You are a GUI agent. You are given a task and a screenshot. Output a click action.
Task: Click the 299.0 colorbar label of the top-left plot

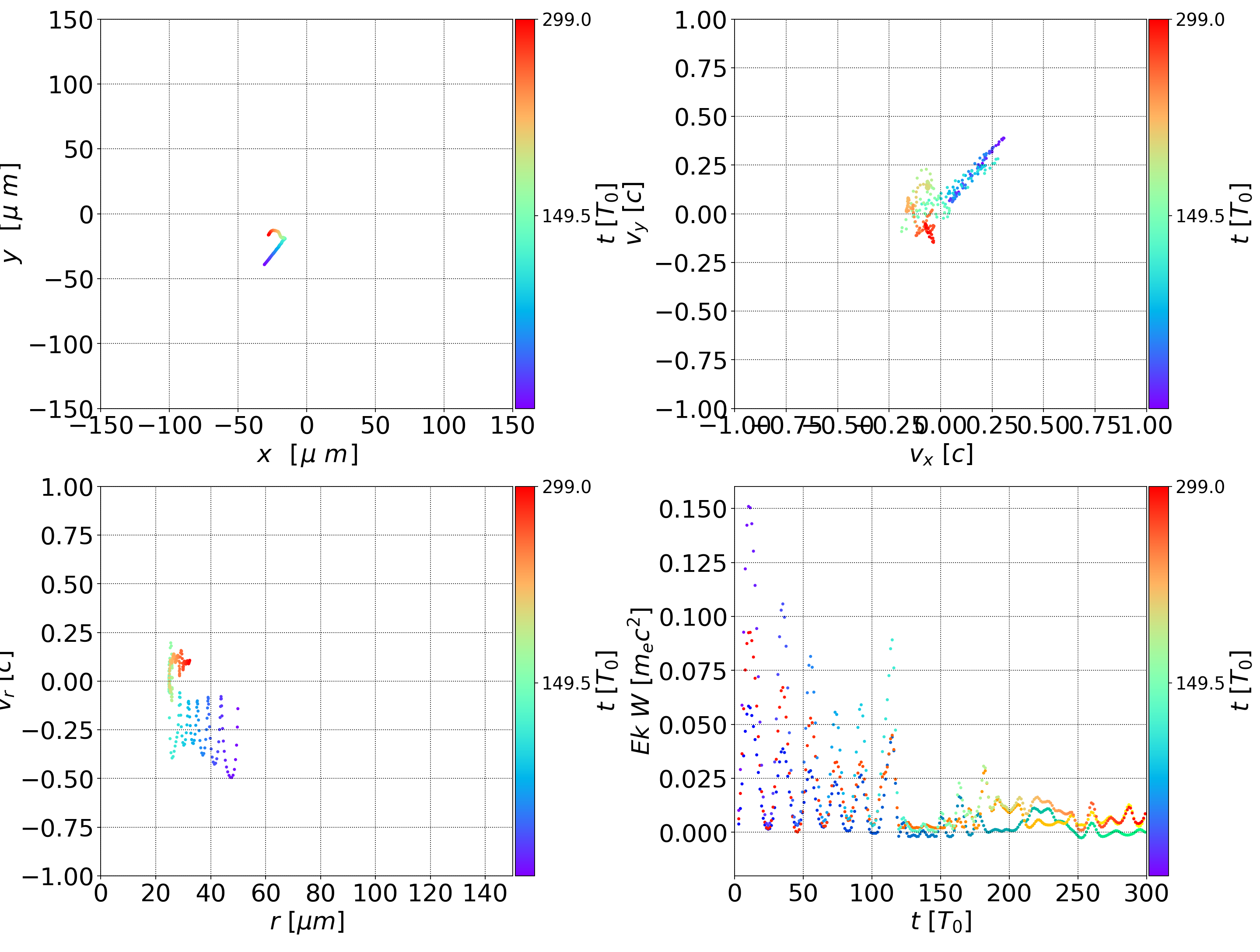click(x=566, y=20)
